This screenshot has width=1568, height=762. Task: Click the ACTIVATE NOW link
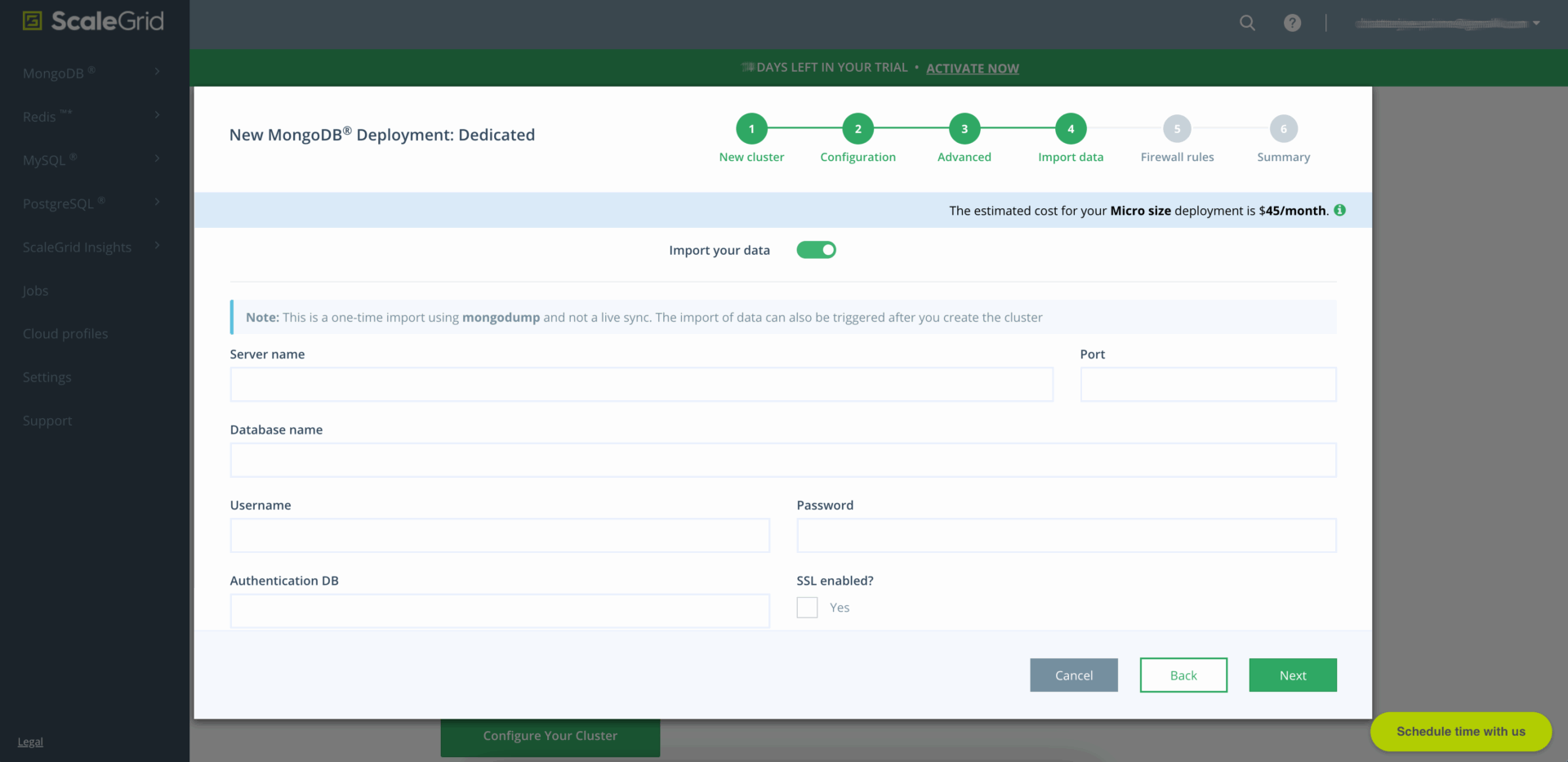coord(972,69)
